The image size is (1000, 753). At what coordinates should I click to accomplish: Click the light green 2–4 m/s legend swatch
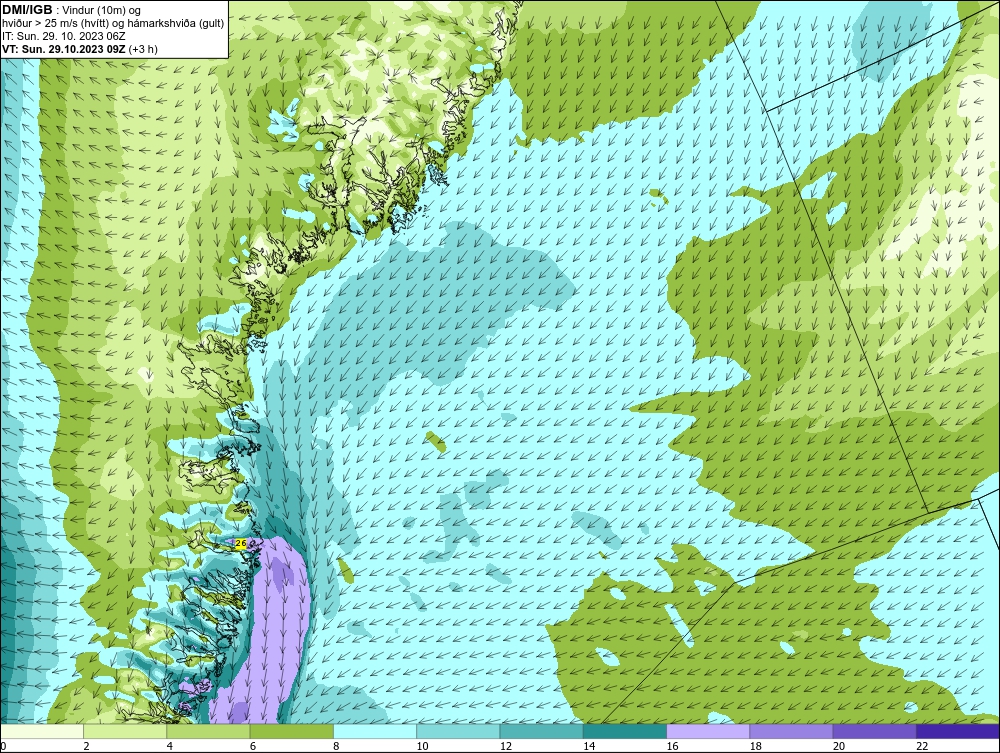click(125, 731)
